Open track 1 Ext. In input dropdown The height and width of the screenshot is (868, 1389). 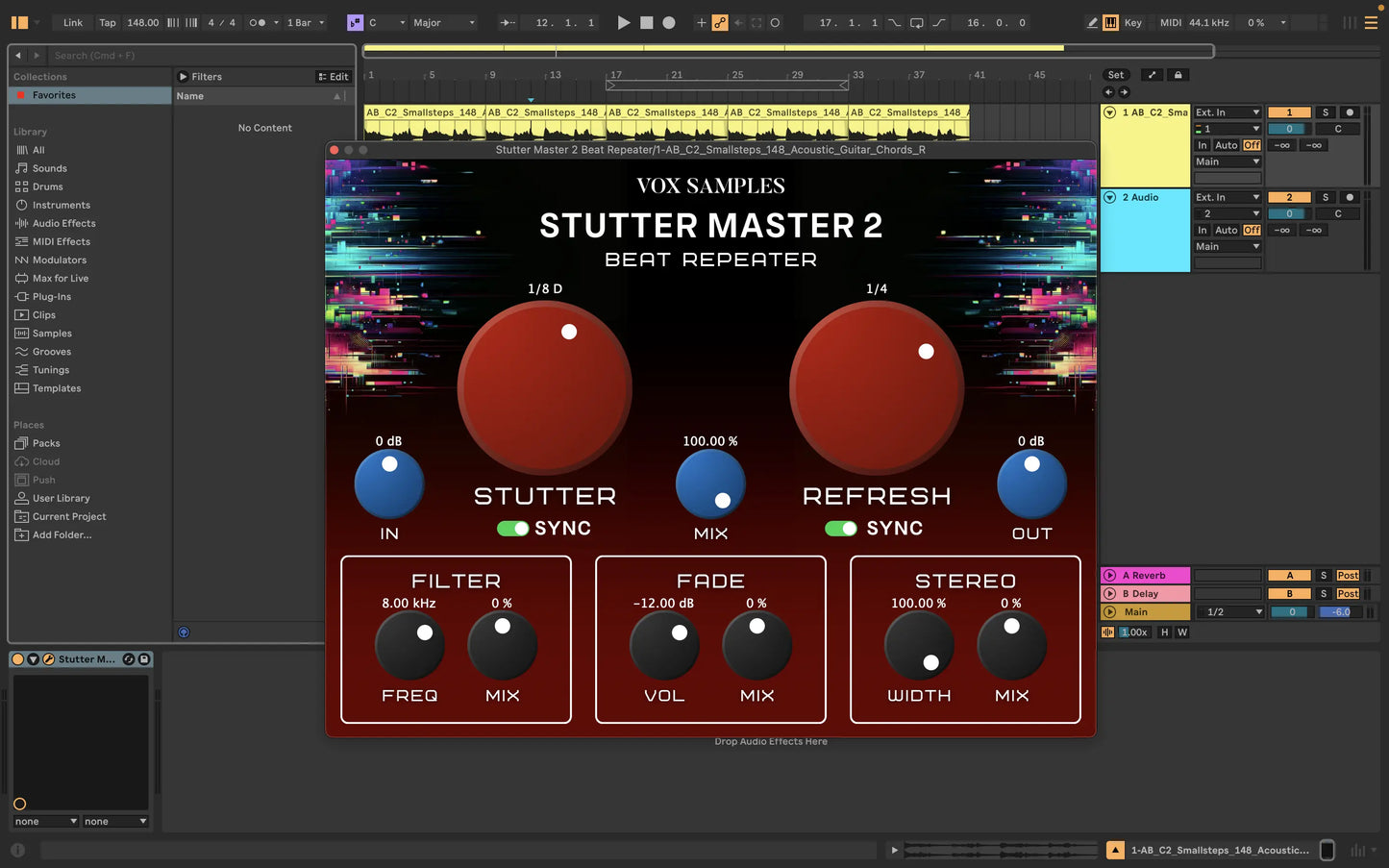click(1228, 112)
